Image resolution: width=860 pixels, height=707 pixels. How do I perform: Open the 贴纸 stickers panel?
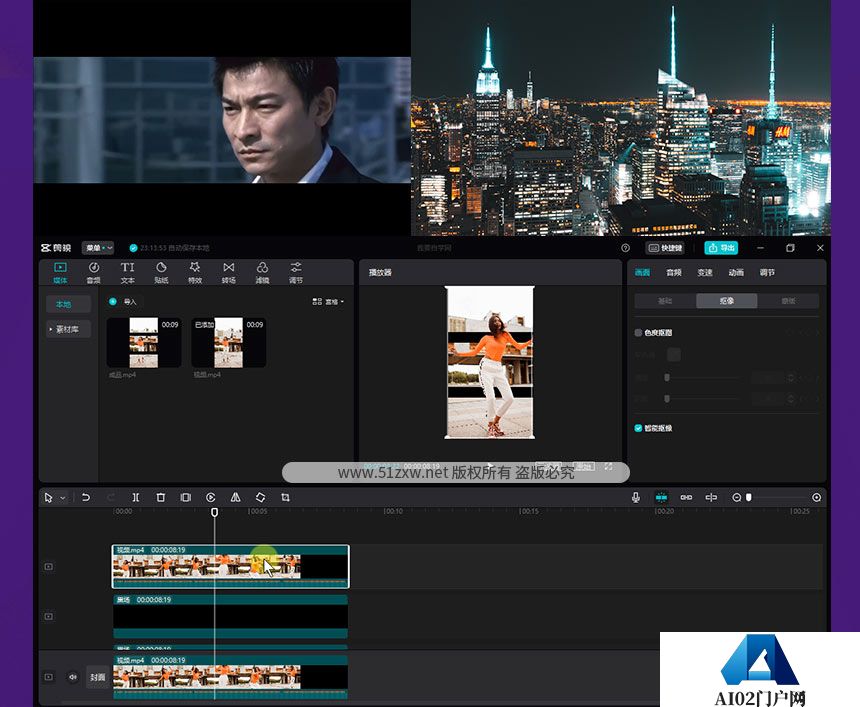[x=161, y=273]
